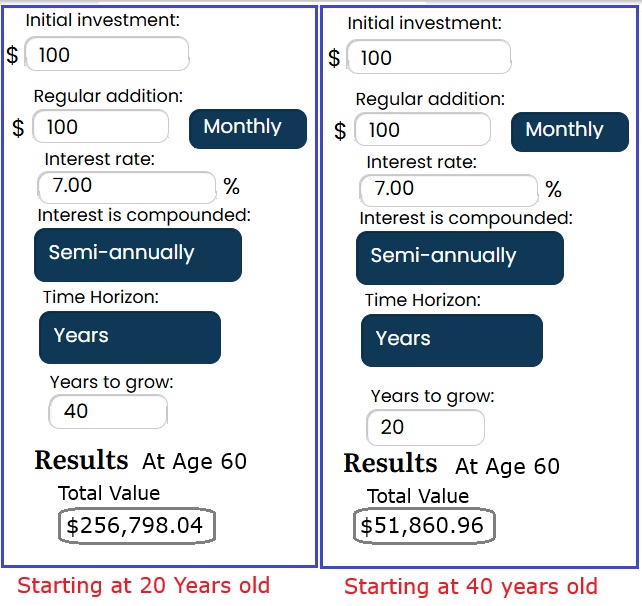Screen dimensions: 642x606
Task: Click the Interest rate field in left calculator
Action: [126, 186]
